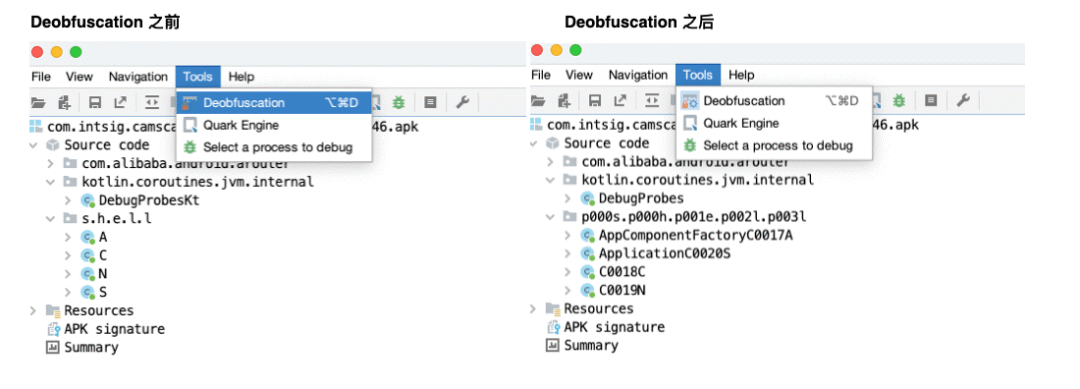Expand com.alibaba.android.arouter in '之前' window
This screenshot has height=389, width=1080.
tap(51, 164)
